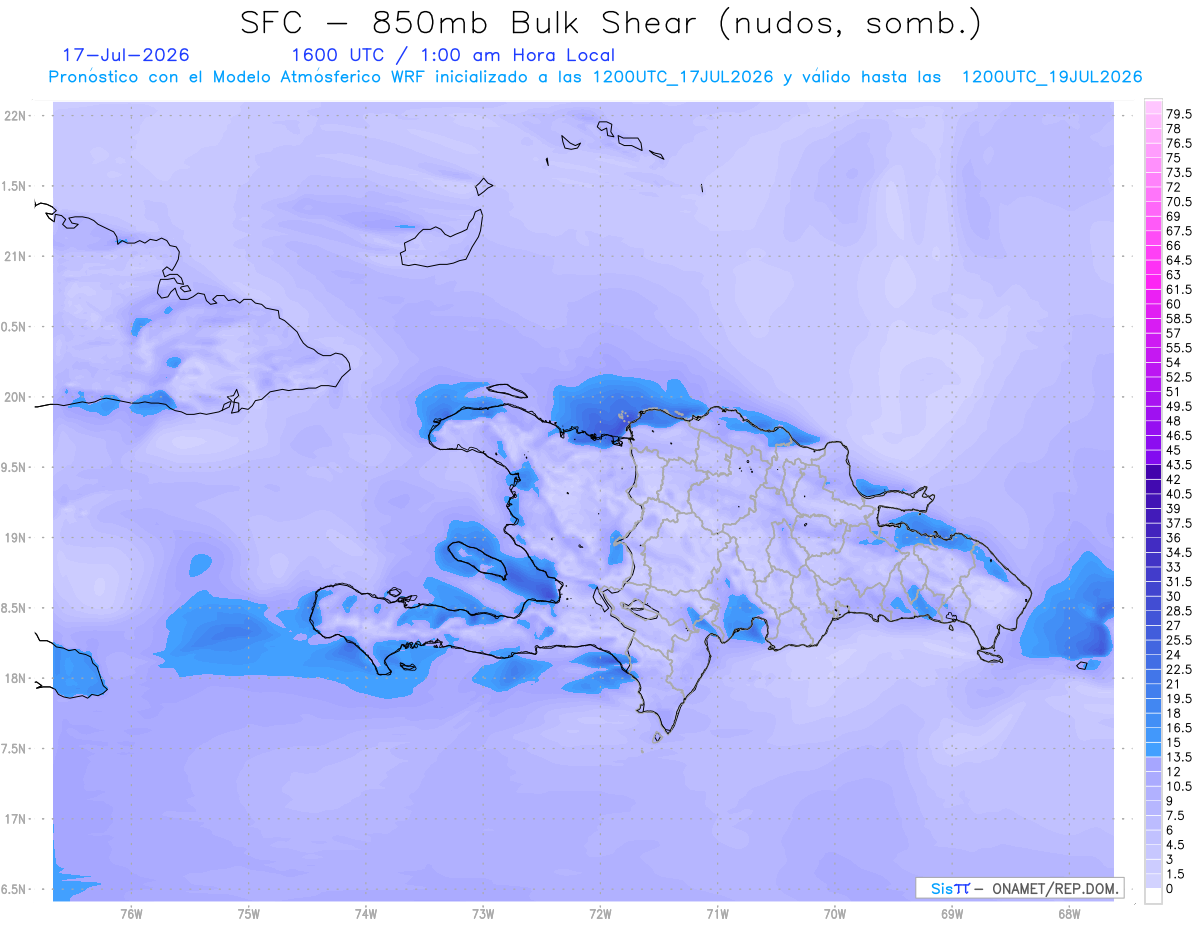
Task: Click the palest pink swatch above 79.5
Action: (x=1153, y=107)
